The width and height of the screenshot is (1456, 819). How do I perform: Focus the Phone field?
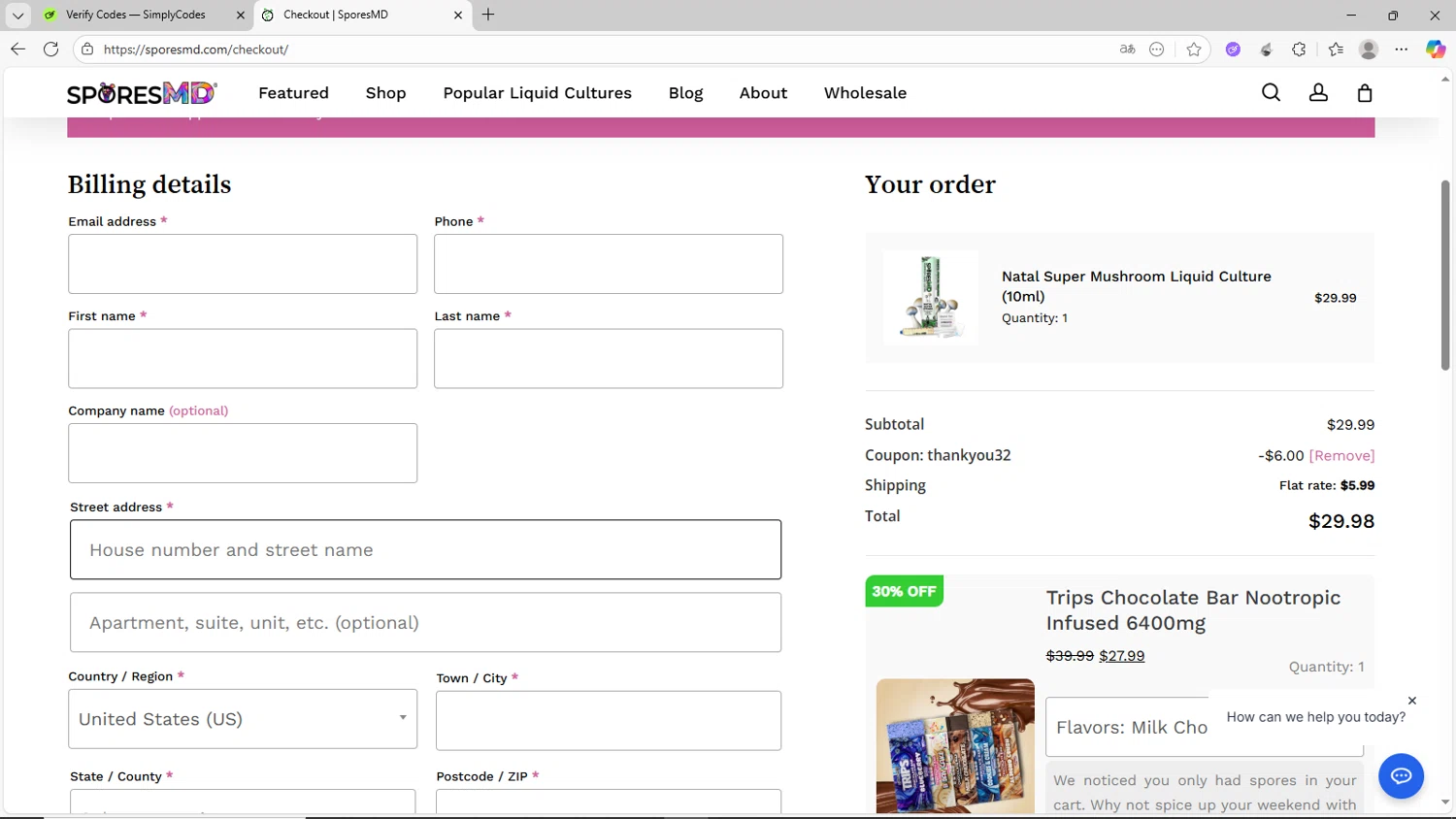pos(609,264)
